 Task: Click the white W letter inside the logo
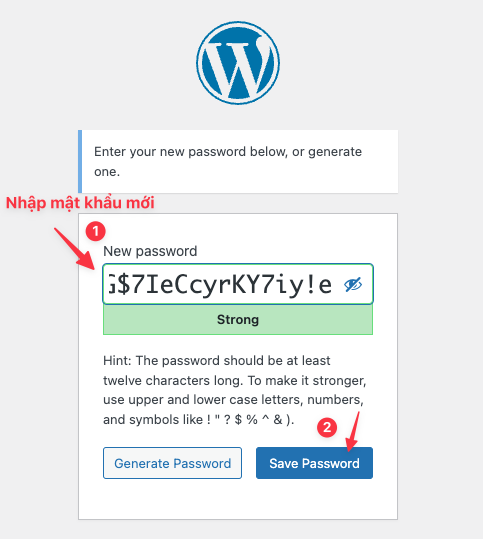[237, 64]
